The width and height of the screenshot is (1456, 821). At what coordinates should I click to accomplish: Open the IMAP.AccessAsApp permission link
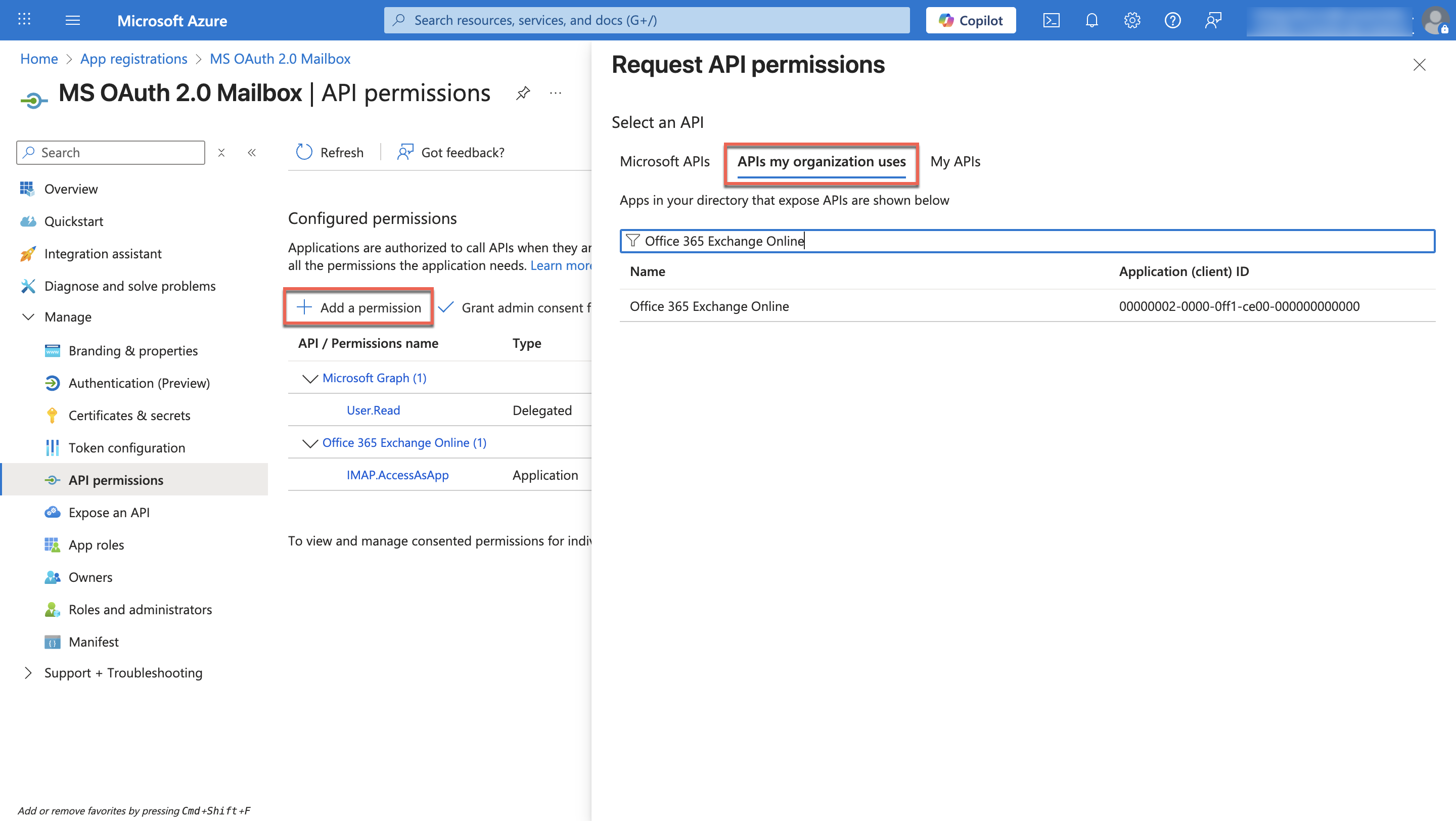pos(397,475)
